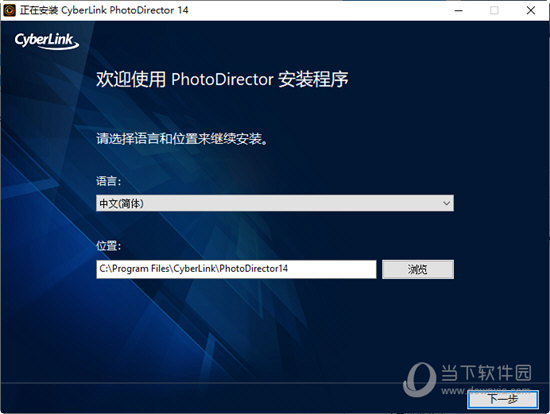Screen dimensions: 550x414
Task: Click the text 请选择语言和位置来继续安装。
Action: tap(182, 139)
